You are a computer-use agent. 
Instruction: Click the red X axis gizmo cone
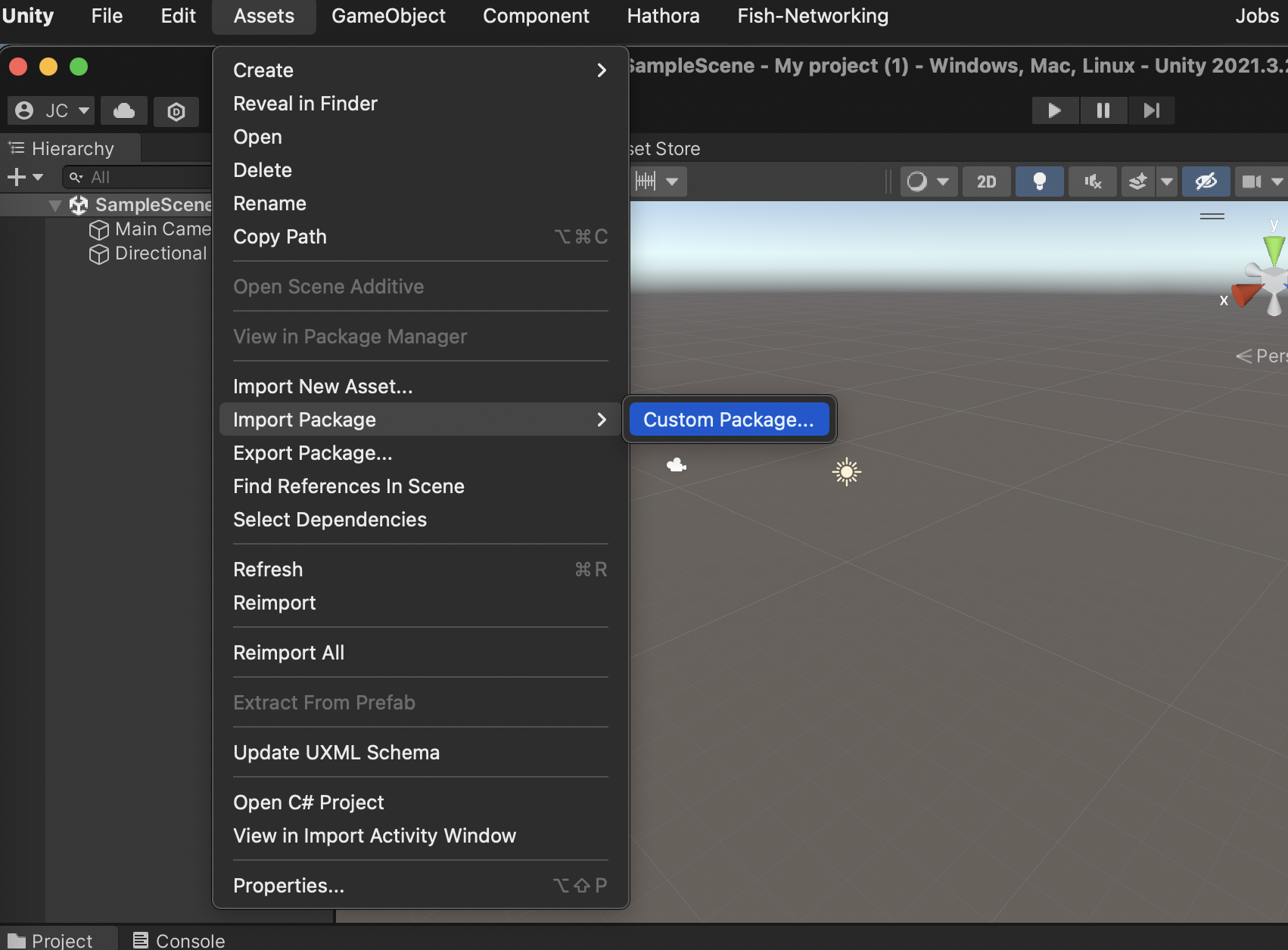pyautogui.click(x=1245, y=294)
